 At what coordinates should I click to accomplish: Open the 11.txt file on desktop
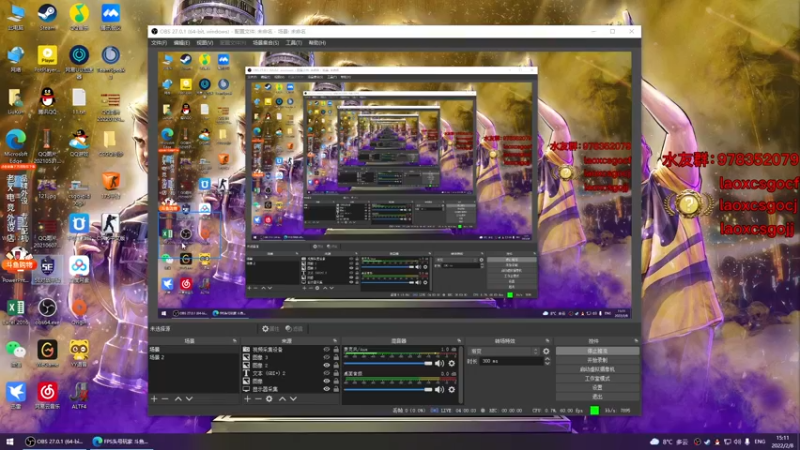coord(79,100)
